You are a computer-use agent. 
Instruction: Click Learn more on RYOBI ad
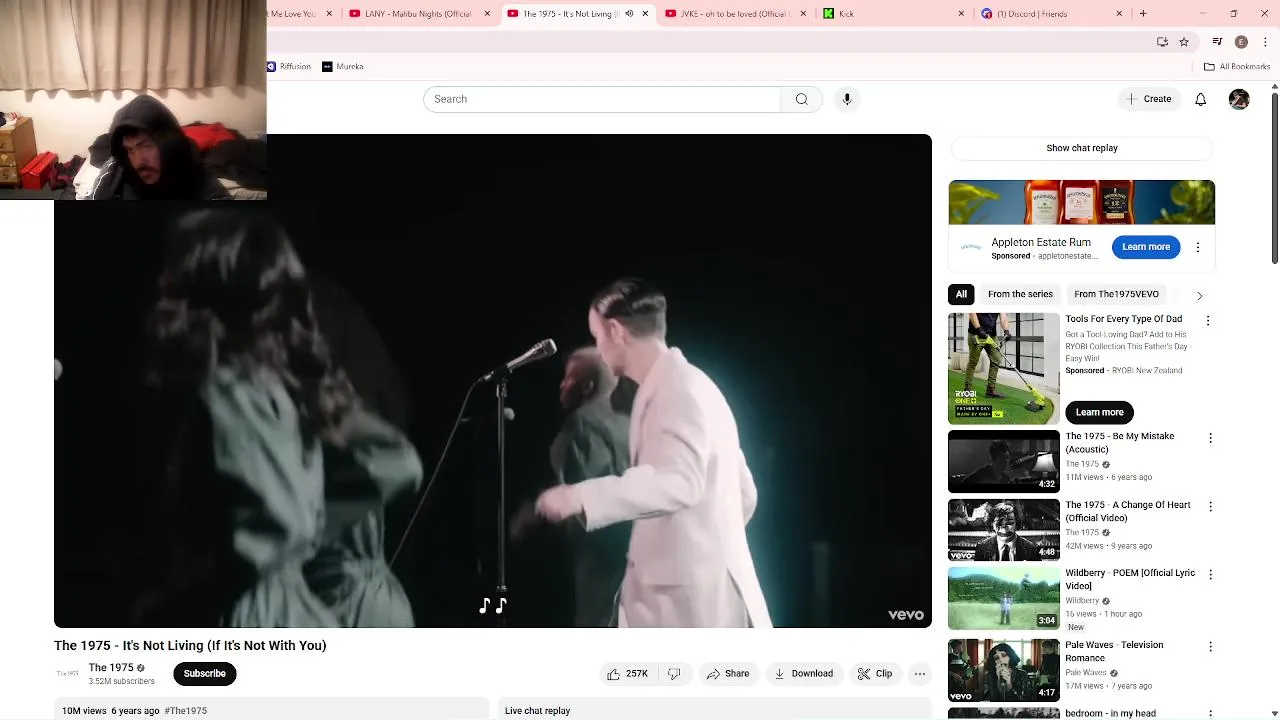click(1099, 412)
